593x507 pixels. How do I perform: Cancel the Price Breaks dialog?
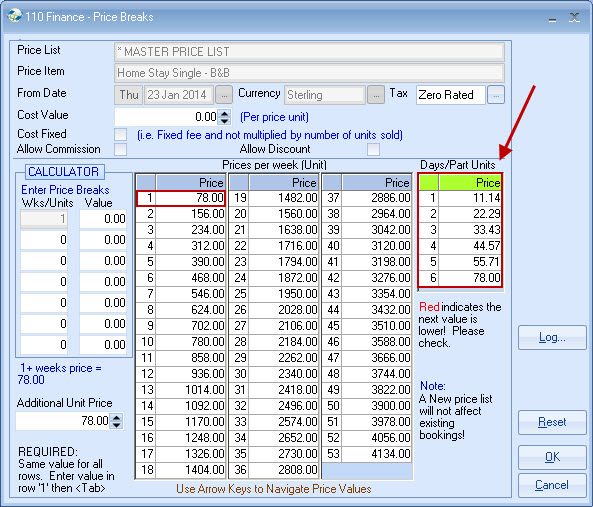(x=552, y=485)
